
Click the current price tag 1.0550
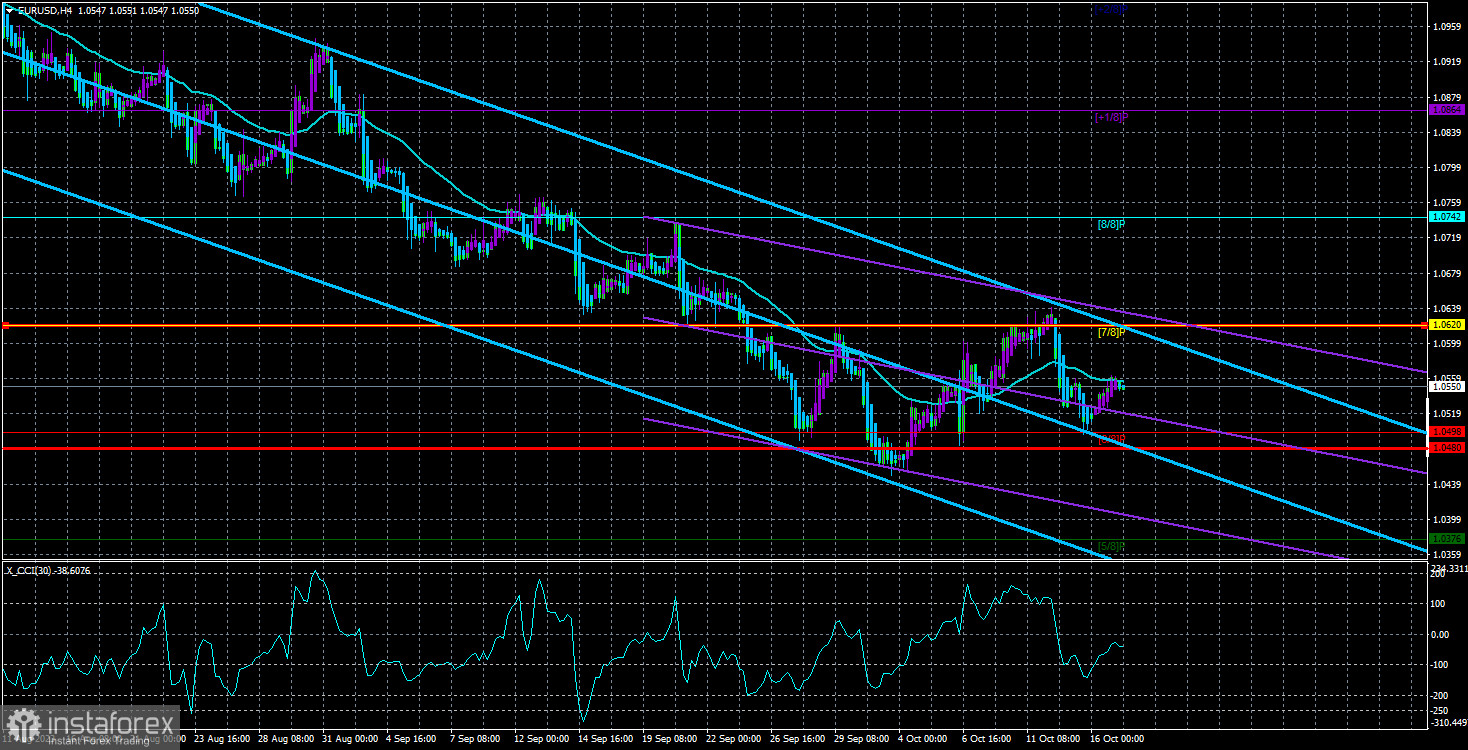1447,386
